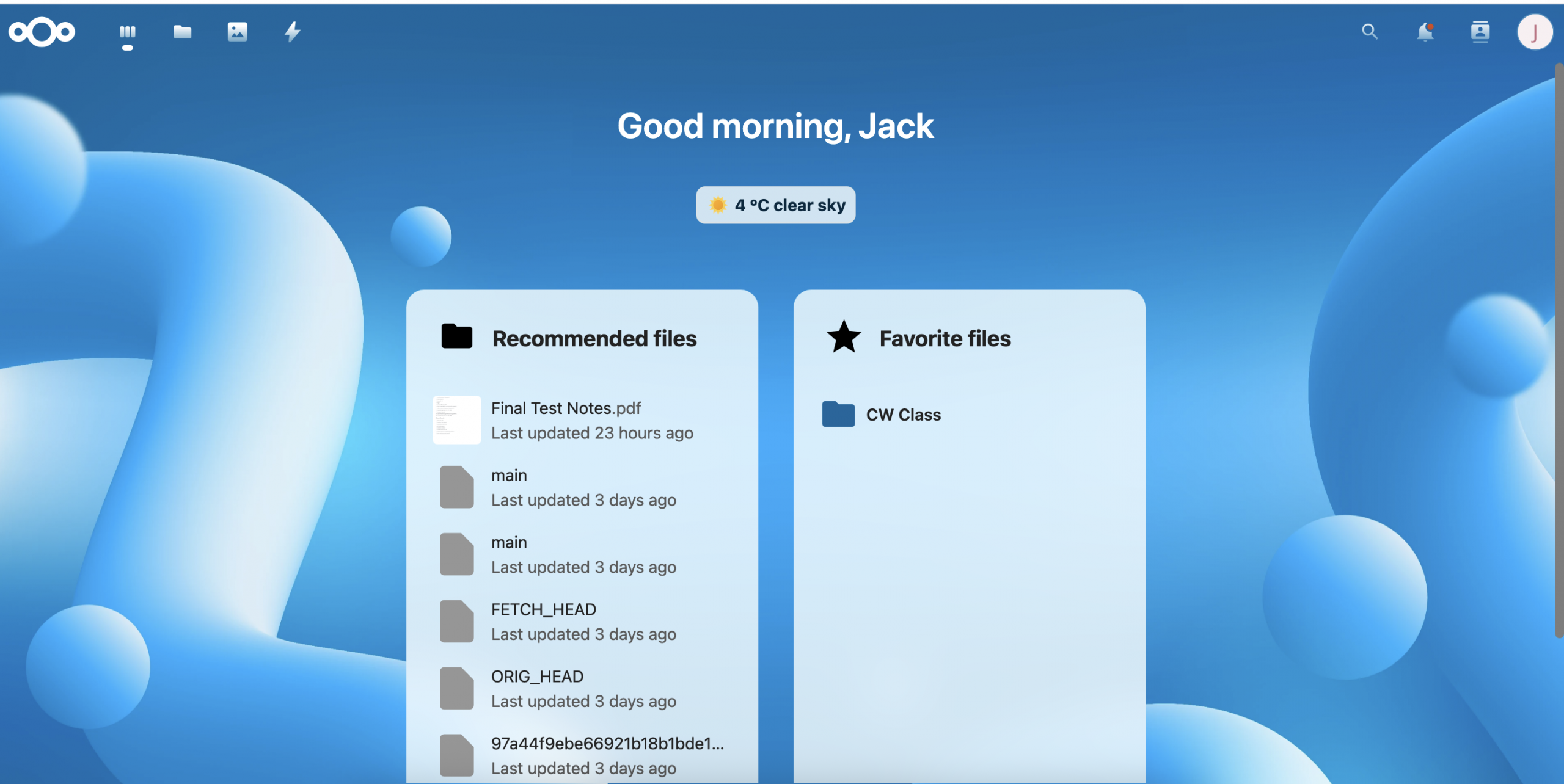
Task: Open the Dashboard app
Action: tap(127, 32)
